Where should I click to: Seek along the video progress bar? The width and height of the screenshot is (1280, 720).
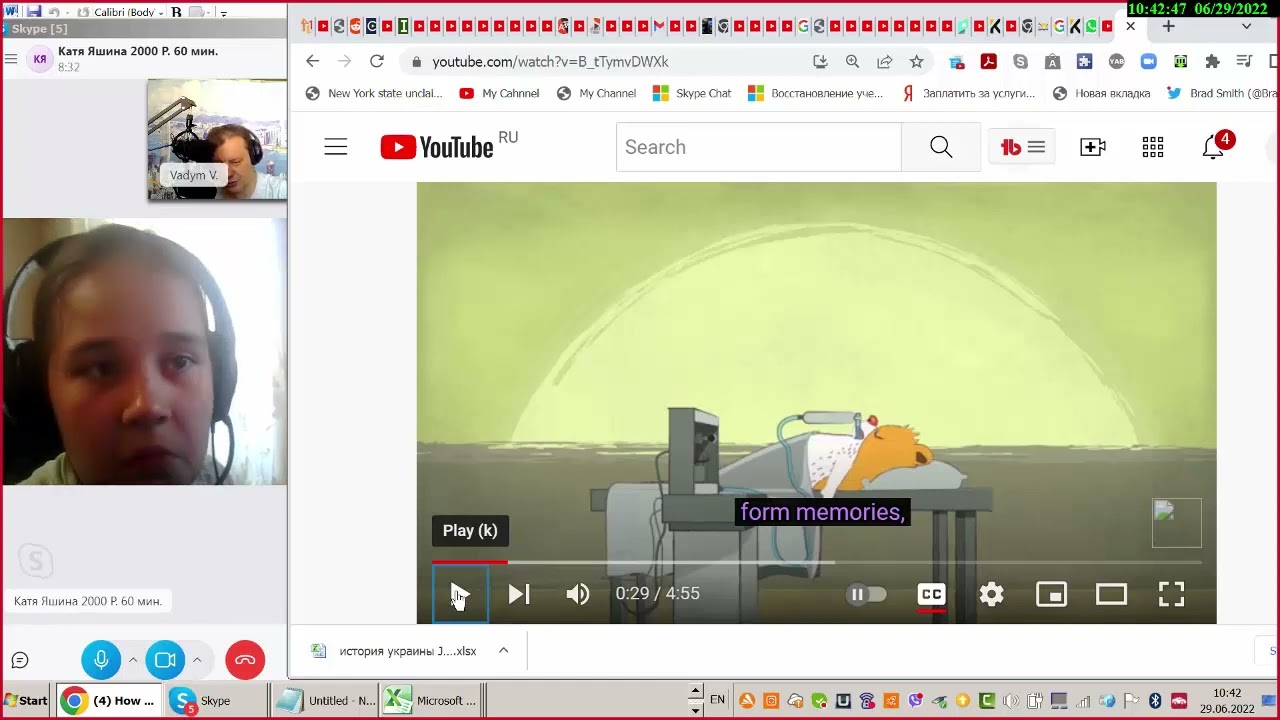pyautogui.click(x=816, y=562)
